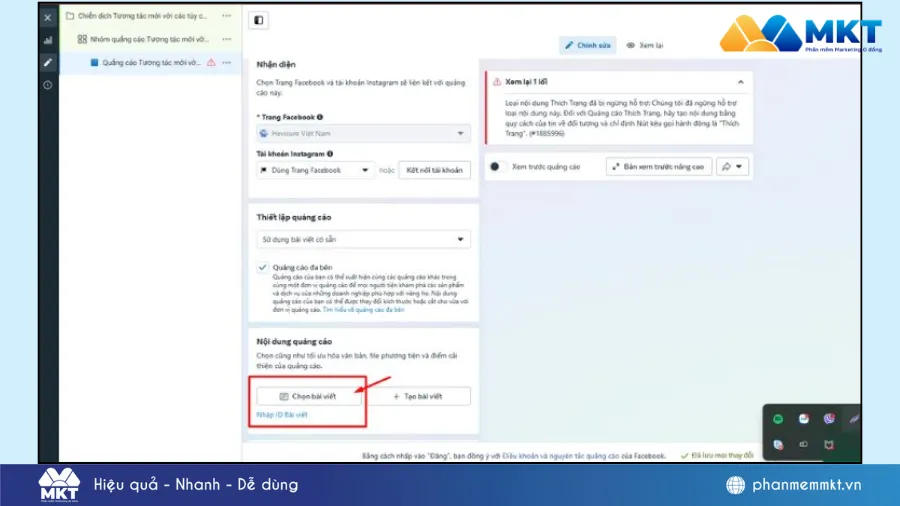The height and width of the screenshot is (506, 900).
Task: Select the pencil edit icon in left sidebar
Action: pos(47,62)
